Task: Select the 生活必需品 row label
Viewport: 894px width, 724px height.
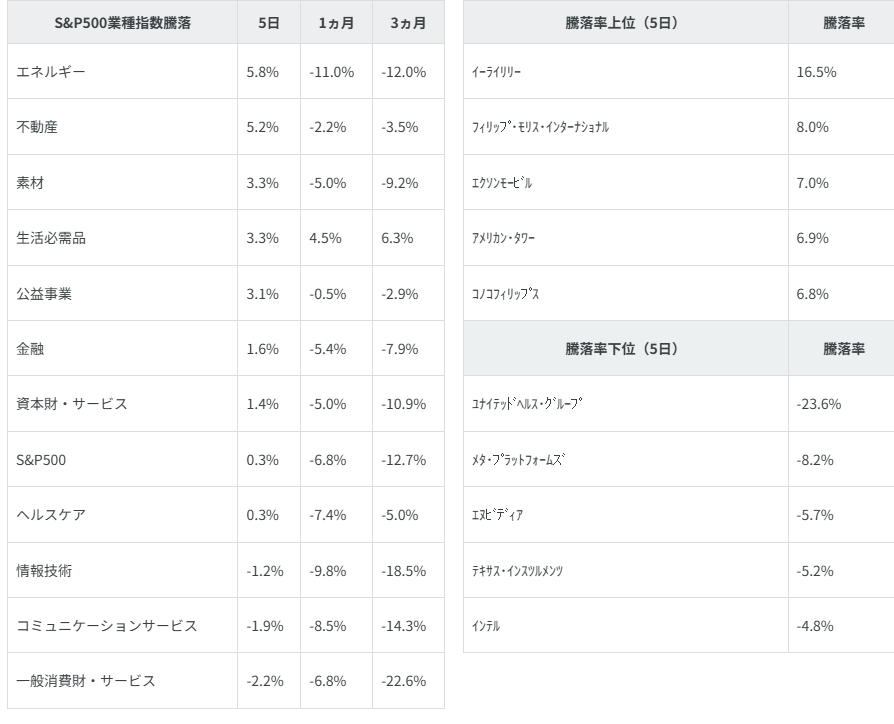Action: [x=52, y=238]
